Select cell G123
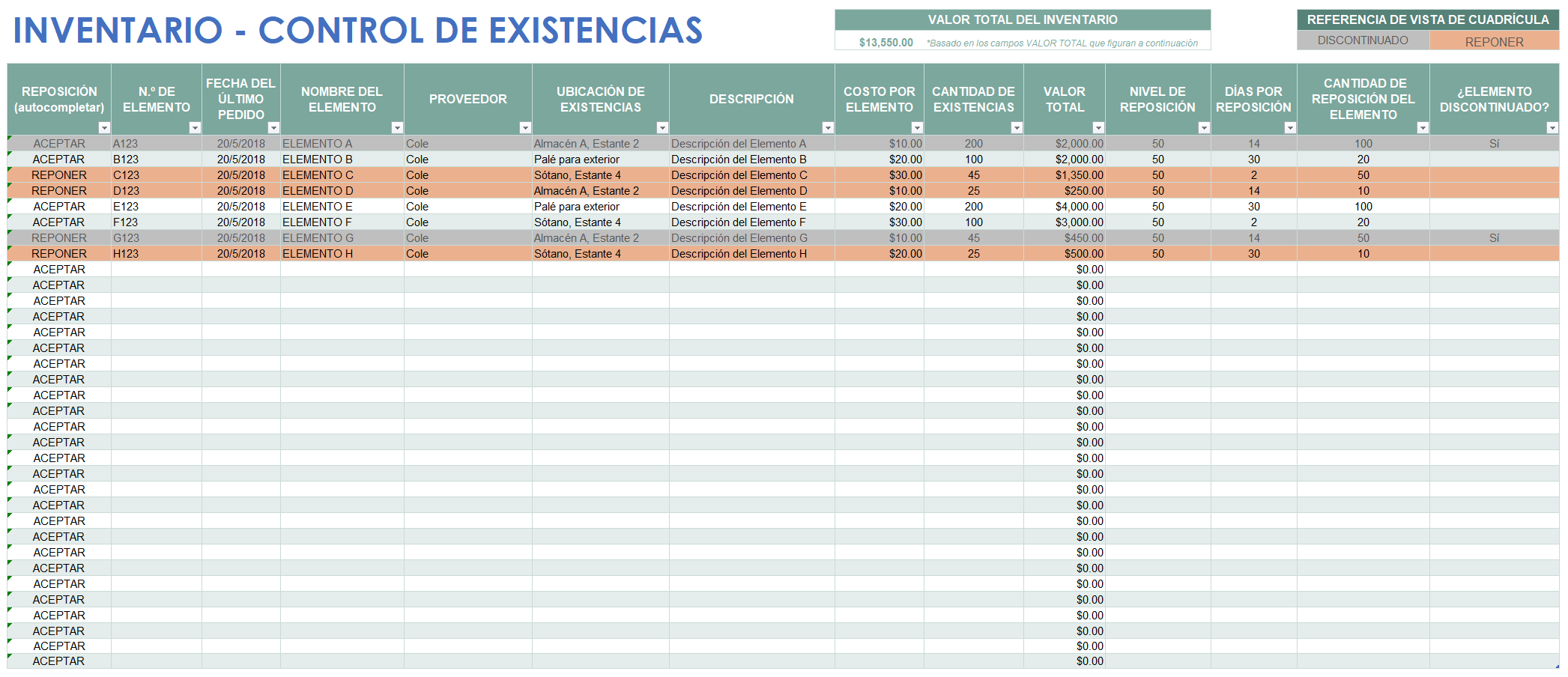 [157, 238]
